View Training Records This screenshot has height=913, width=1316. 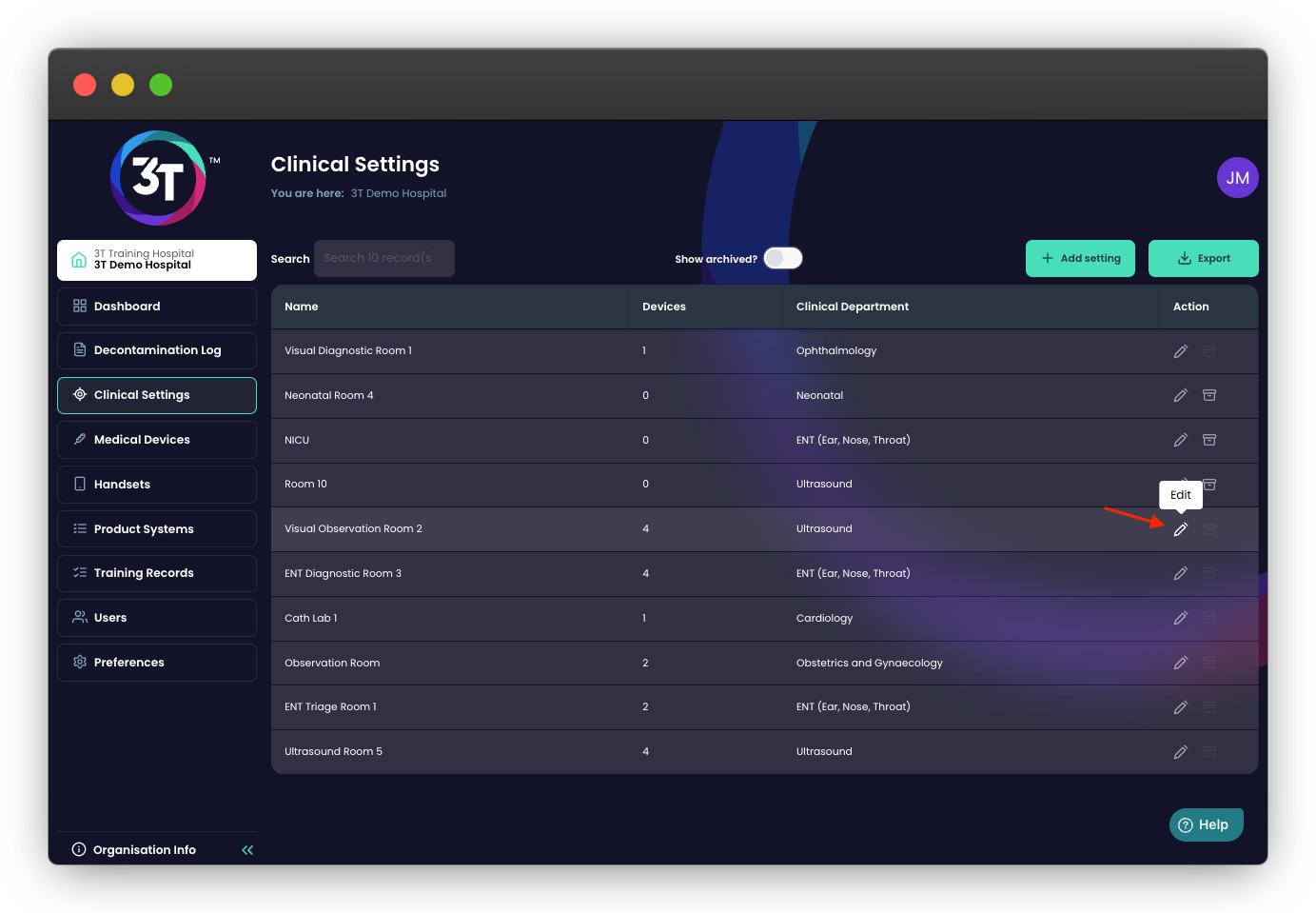click(x=157, y=573)
